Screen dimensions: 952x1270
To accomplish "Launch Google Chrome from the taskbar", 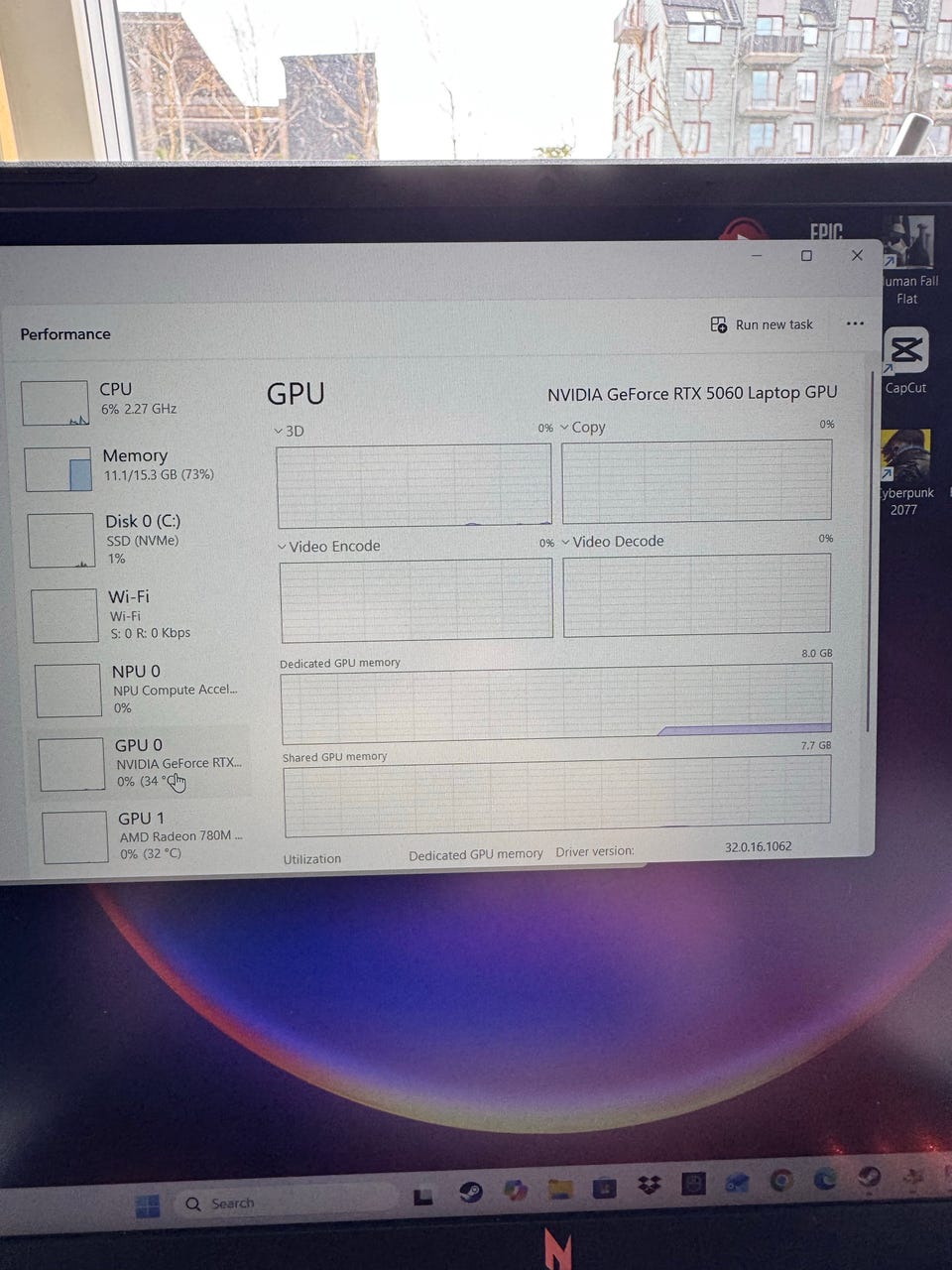I will (x=781, y=1180).
